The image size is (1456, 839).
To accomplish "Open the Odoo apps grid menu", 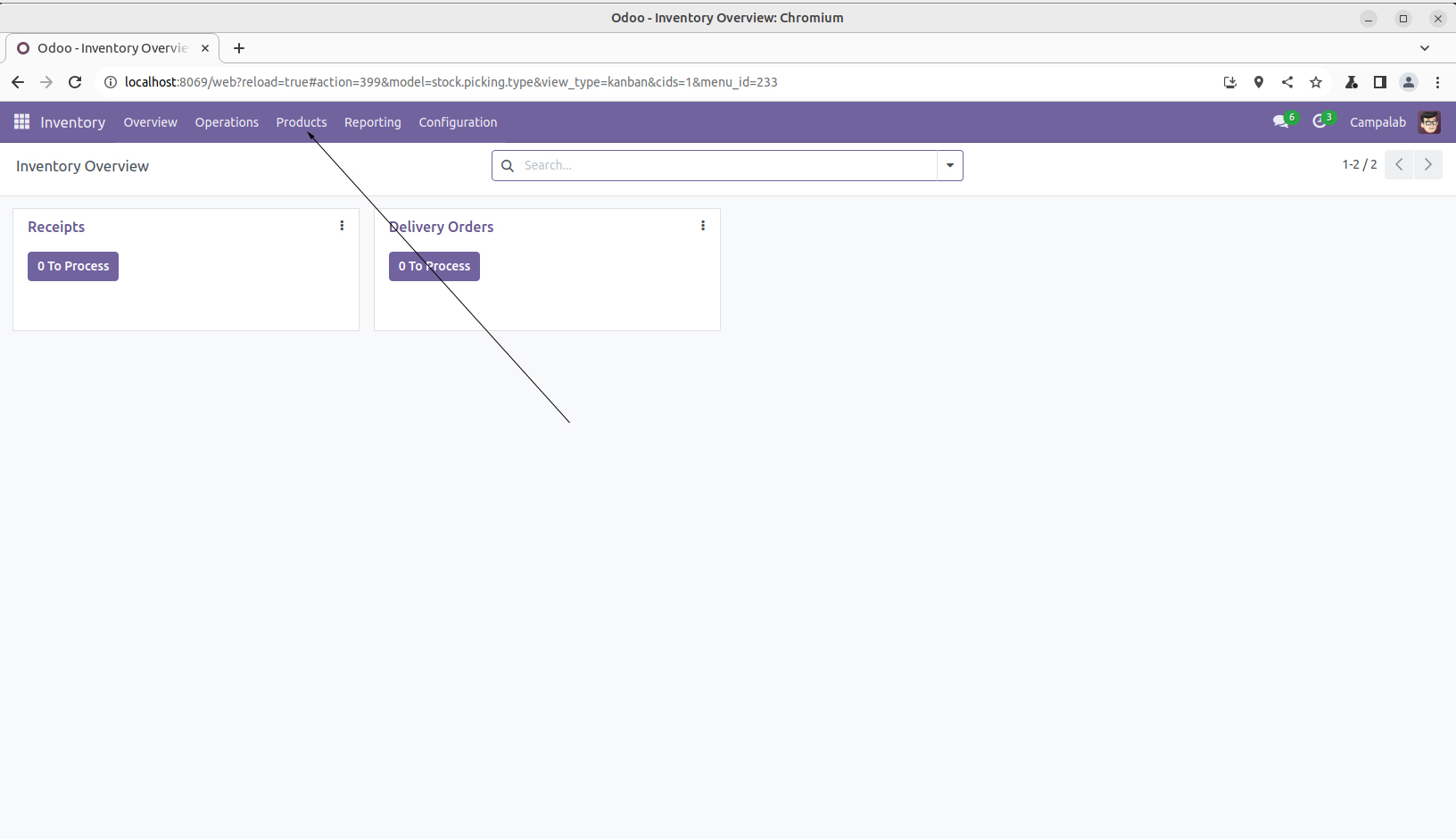I will pos(21,122).
